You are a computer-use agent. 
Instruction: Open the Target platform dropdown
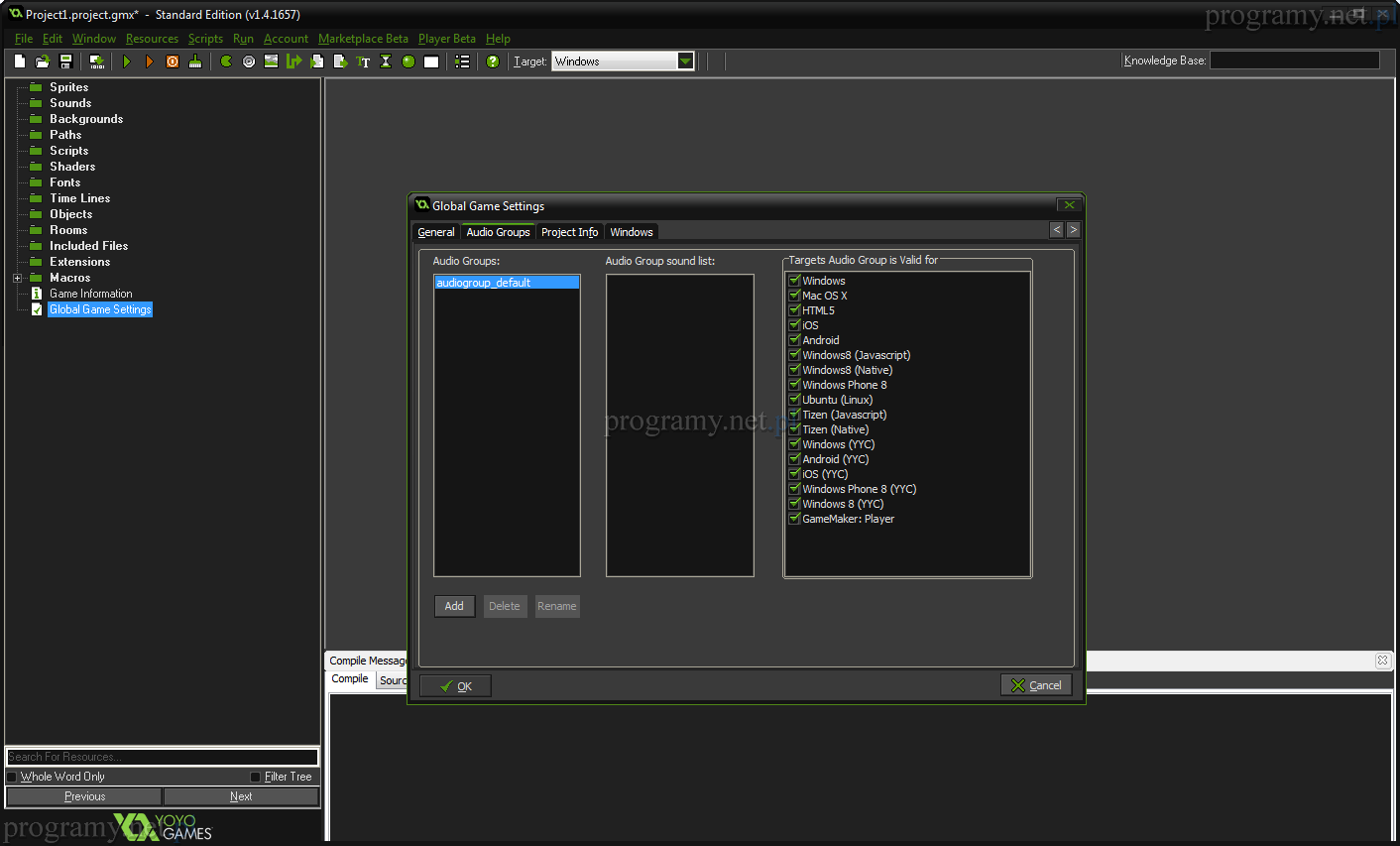coord(685,61)
